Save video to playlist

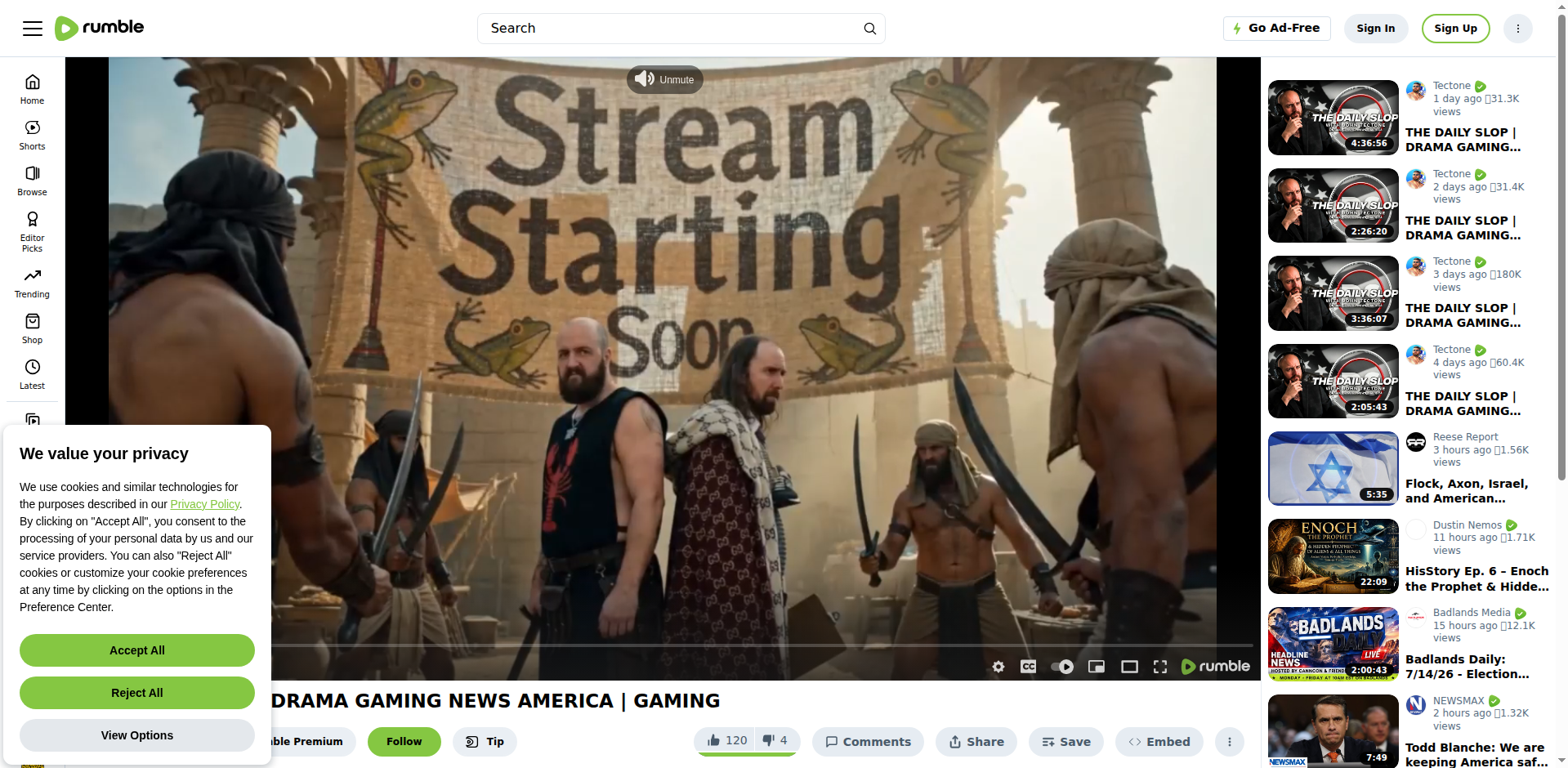pos(1066,742)
